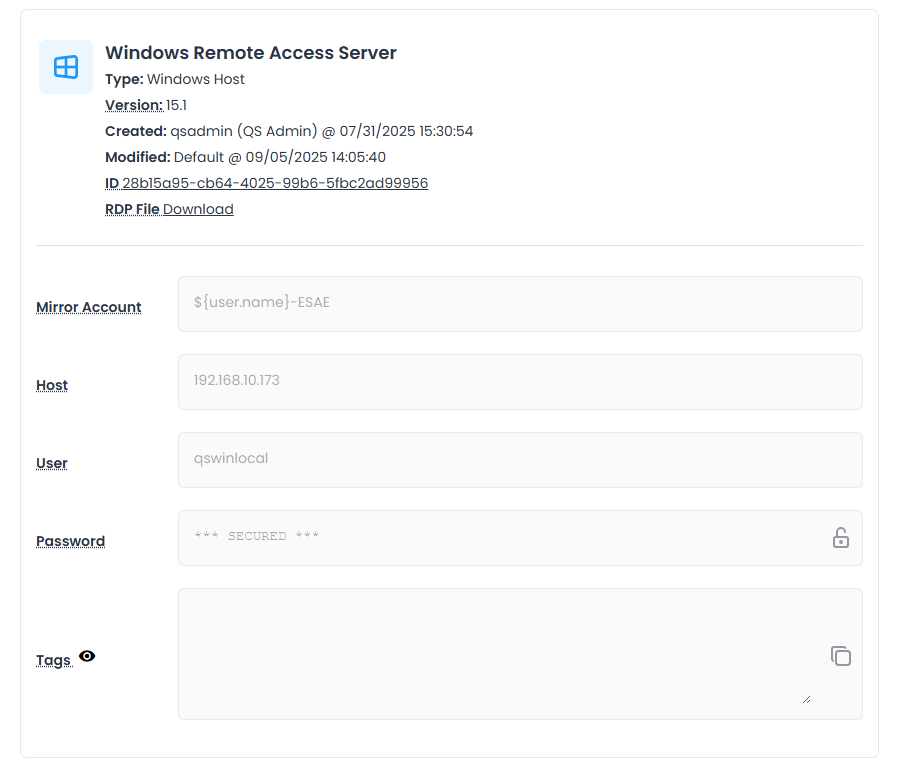Viewport: 900px width, 768px height.
Task: Toggle the eye icon next to Tags
Action: coord(87,657)
